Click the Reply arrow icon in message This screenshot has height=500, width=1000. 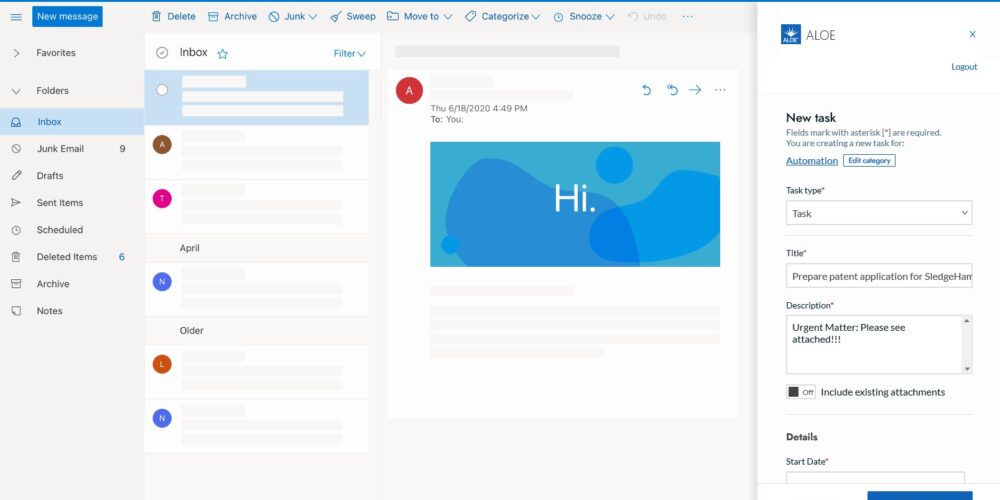[647, 90]
